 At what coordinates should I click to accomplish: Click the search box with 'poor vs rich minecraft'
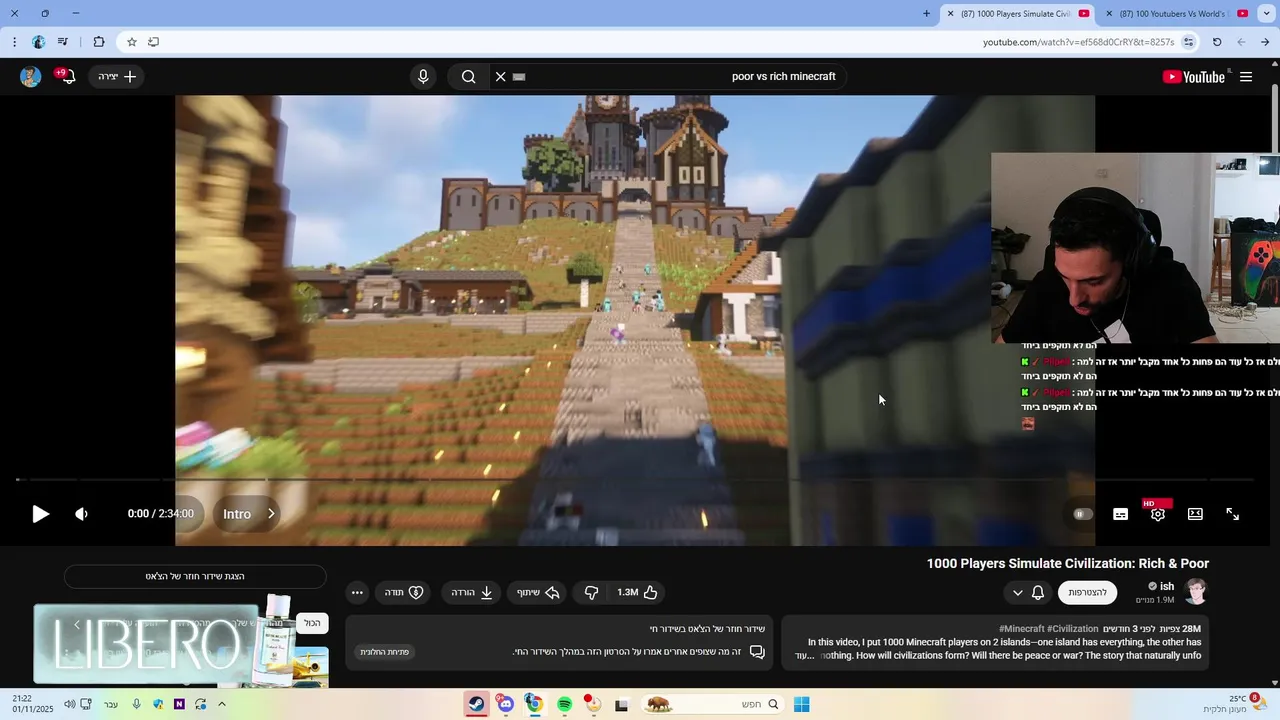685,77
